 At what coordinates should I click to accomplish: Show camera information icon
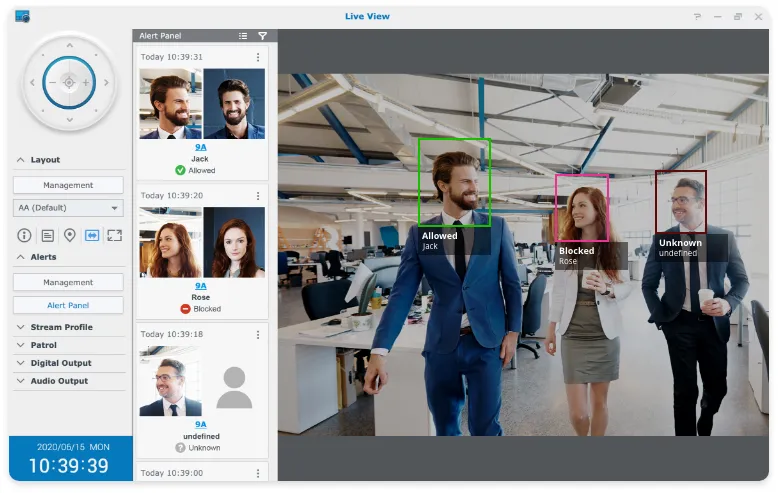coord(25,236)
